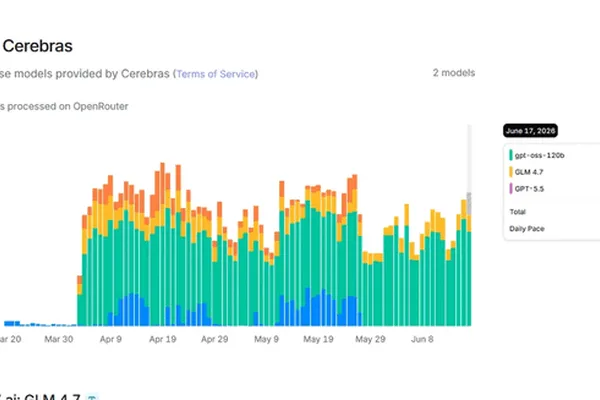Click the May 29 axis label
Screen dimensions: 600x400
pos(370,339)
